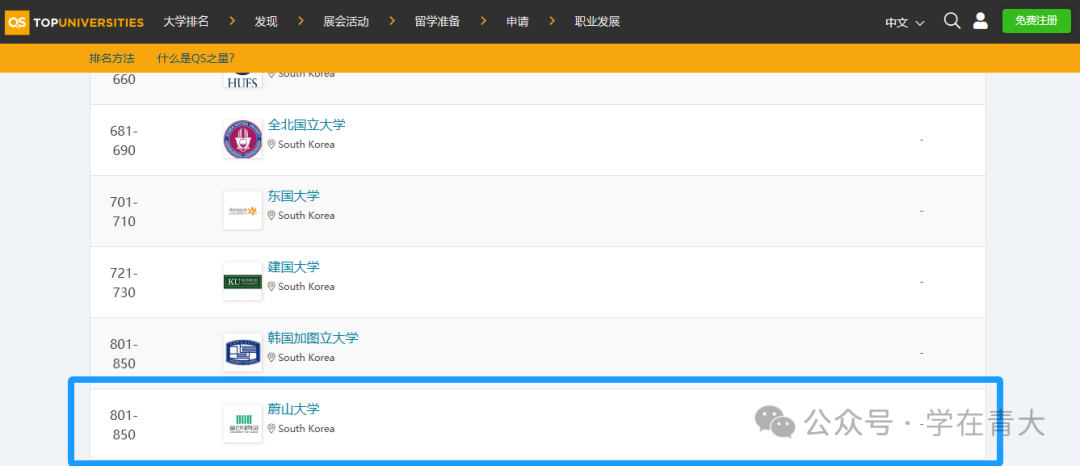Open the search magnifier icon

click(x=952, y=21)
